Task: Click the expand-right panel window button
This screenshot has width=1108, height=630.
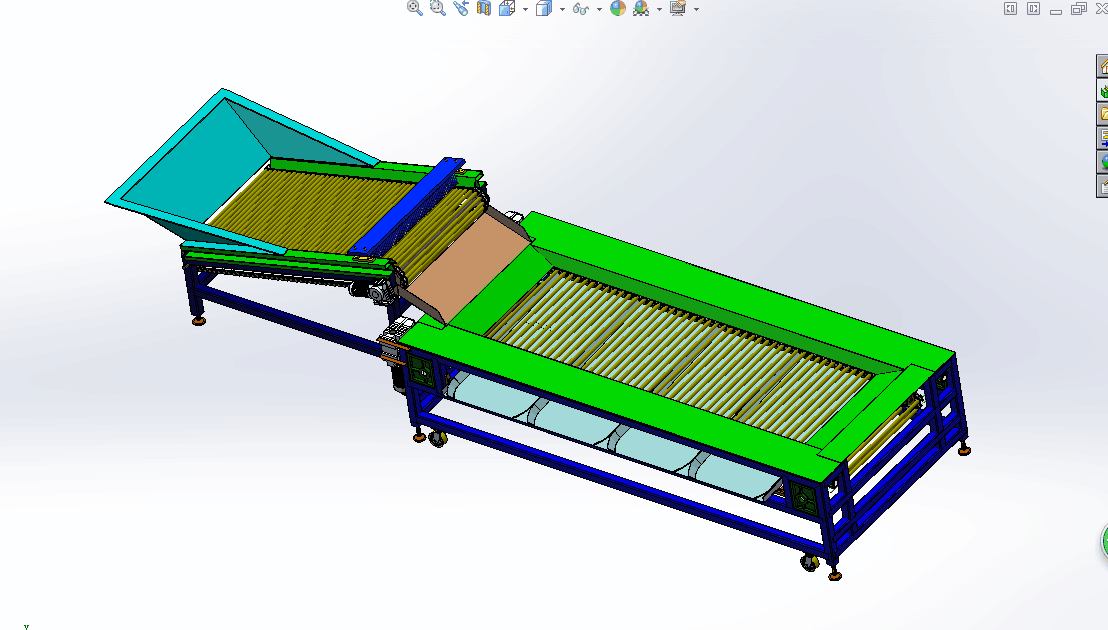Action: click(x=1033, y=8)
